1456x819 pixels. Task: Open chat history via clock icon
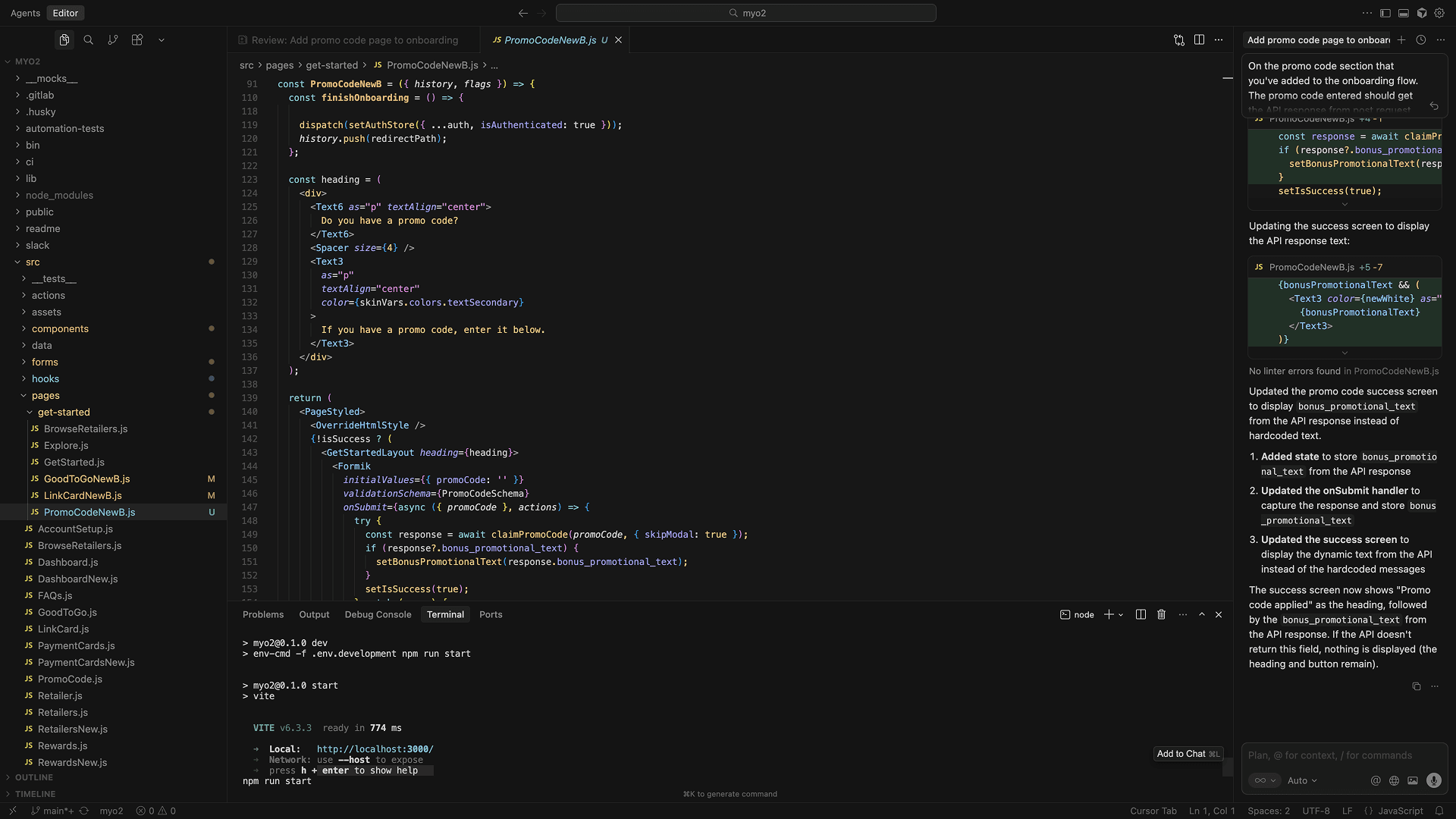pyautogui.click(x=1420, y=39)
